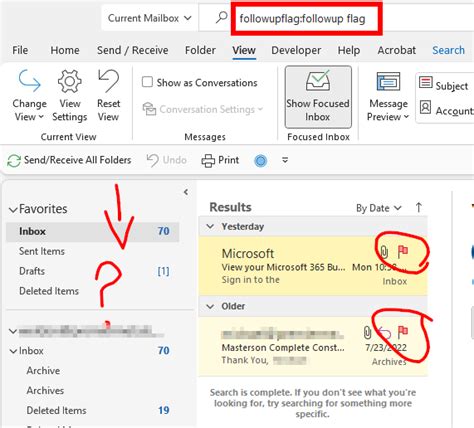Open the Message Preview dropdown

pos(388,97)
